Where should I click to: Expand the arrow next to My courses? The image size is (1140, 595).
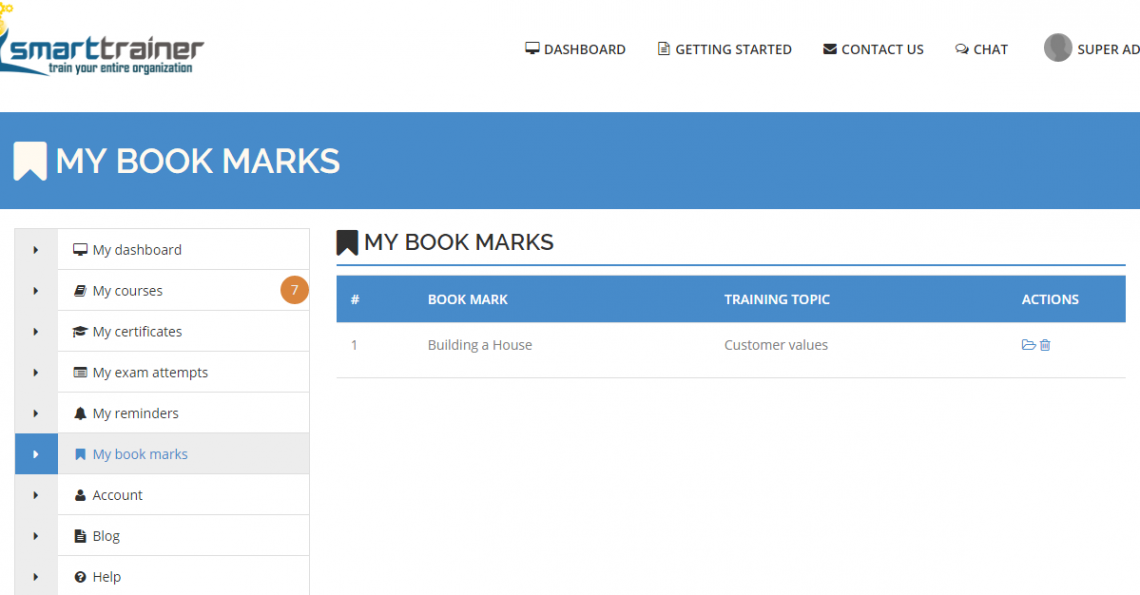[x=36, y=291]
